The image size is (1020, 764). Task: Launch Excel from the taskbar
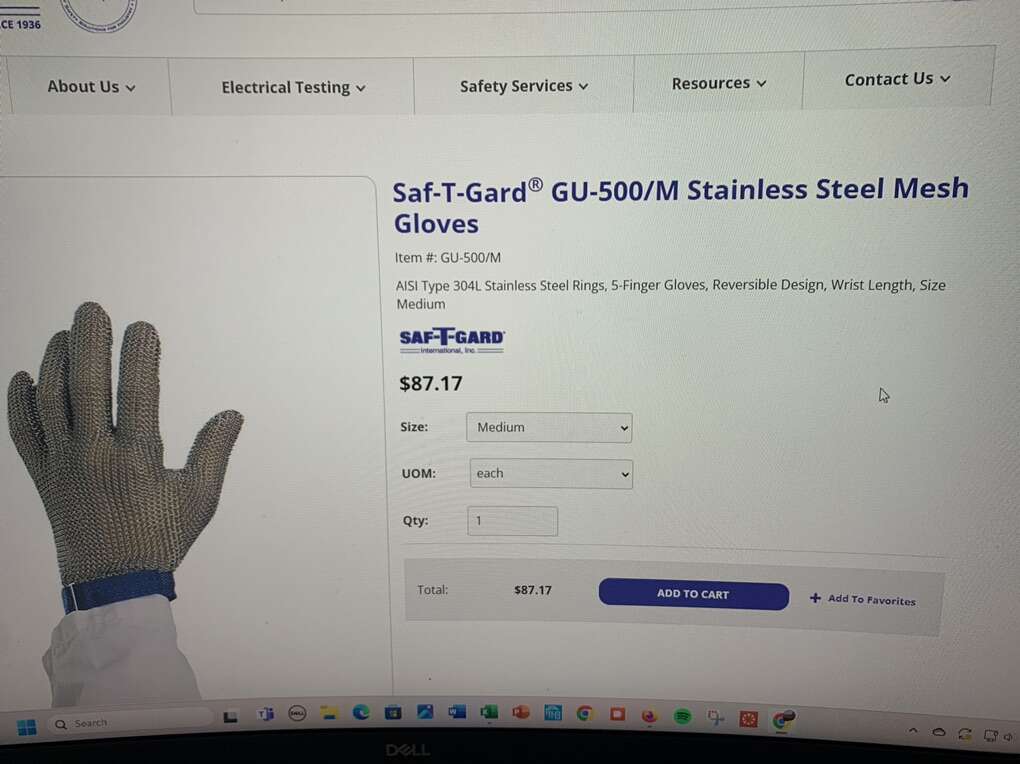[x=489, y=712]
